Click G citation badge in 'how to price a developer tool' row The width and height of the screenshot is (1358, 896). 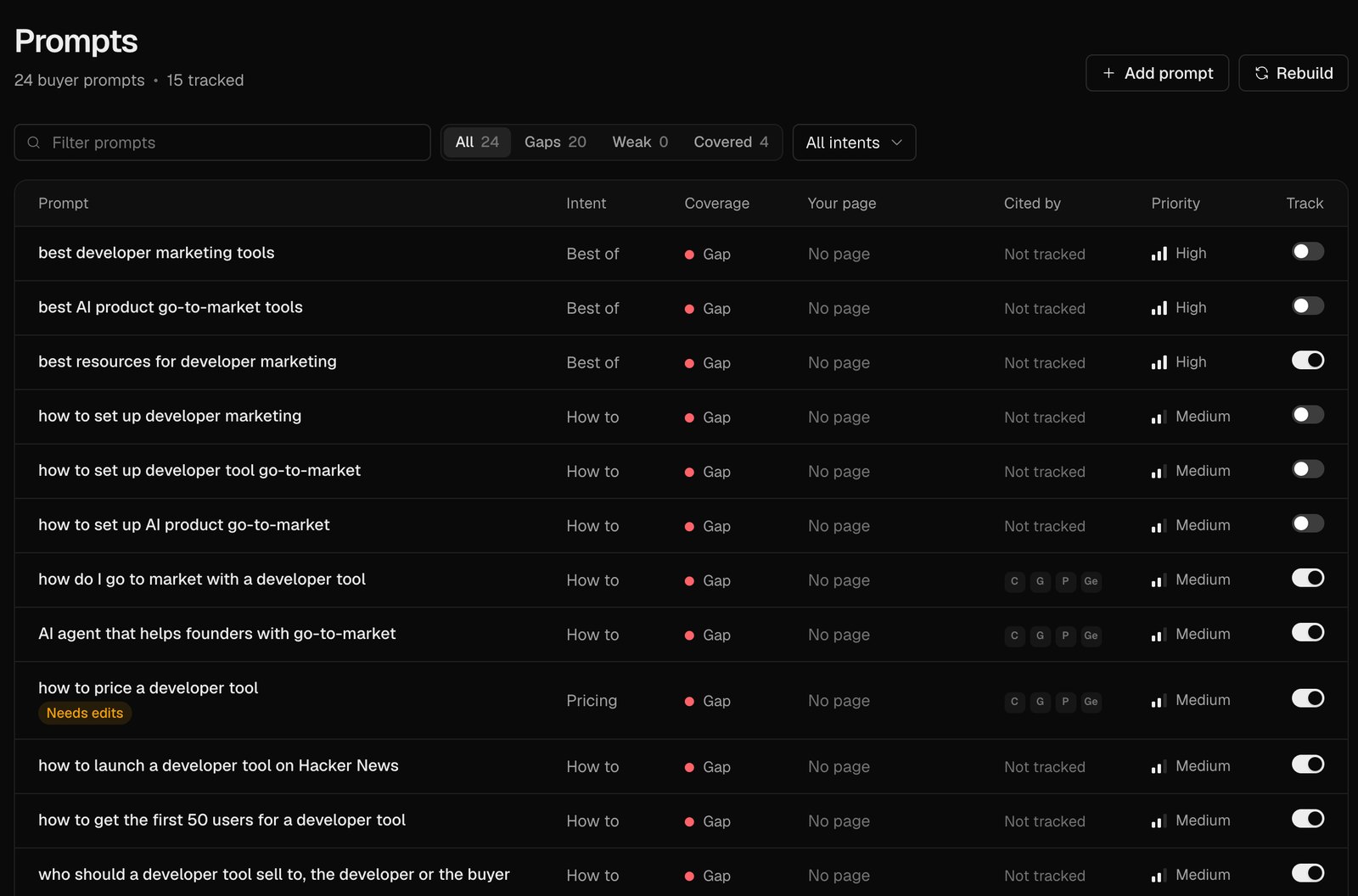point(1040,702)
